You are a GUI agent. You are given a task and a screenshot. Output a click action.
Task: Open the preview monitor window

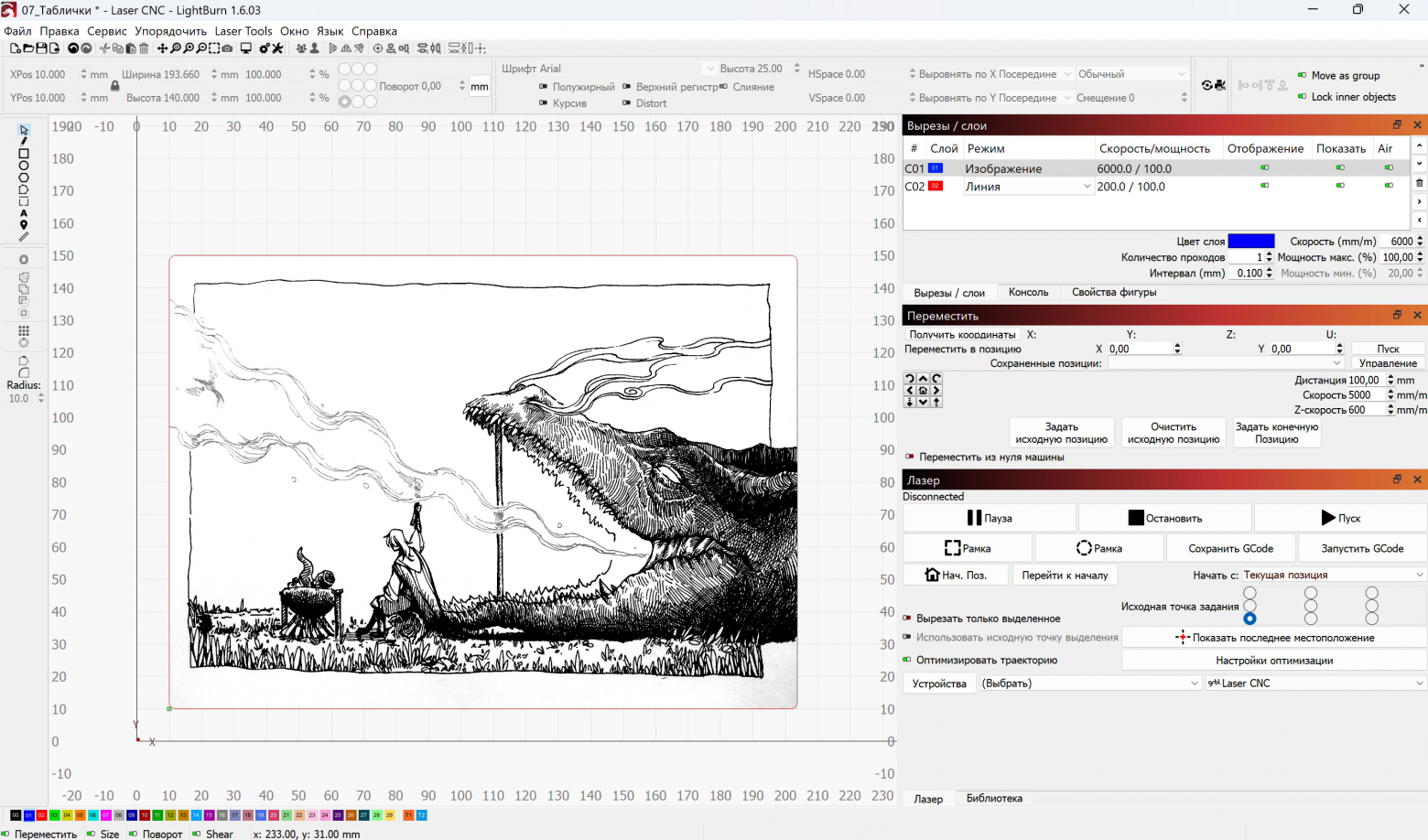click(246, 48)
